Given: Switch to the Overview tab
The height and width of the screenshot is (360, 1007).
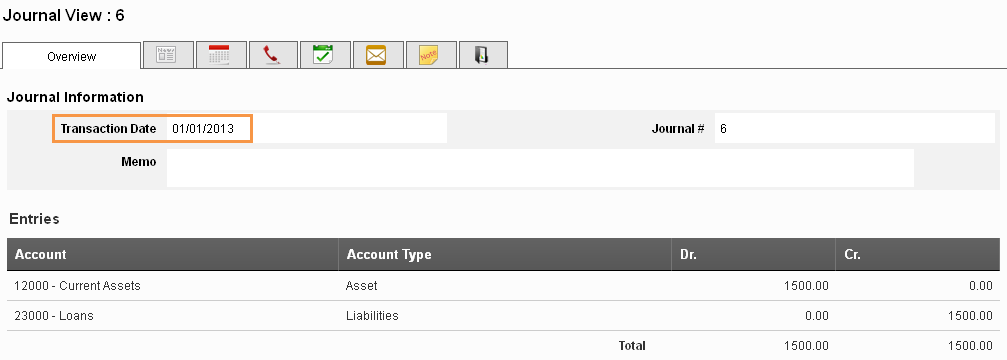Looking at the screenshot, I should click(71, 56).
